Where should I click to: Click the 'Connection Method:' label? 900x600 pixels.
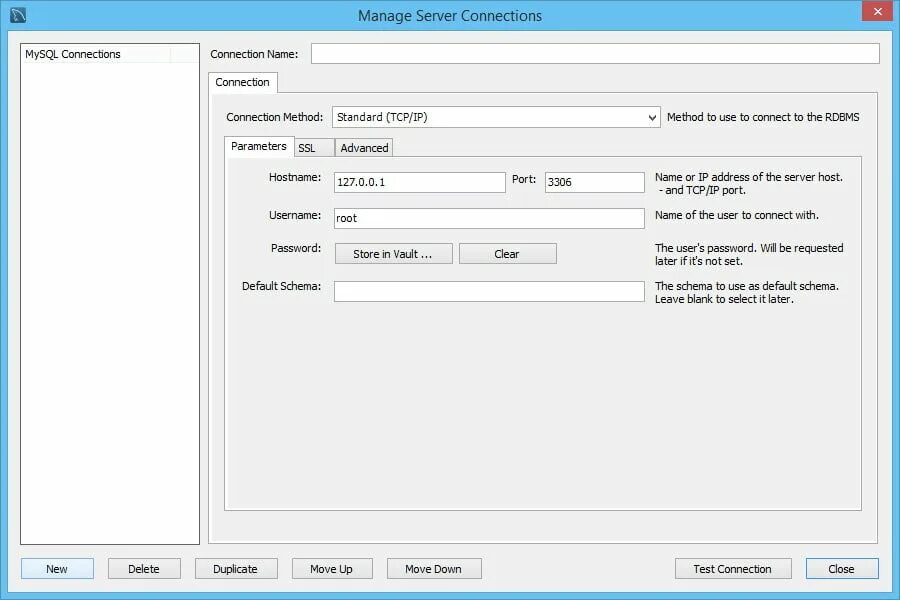coord(274,117)
